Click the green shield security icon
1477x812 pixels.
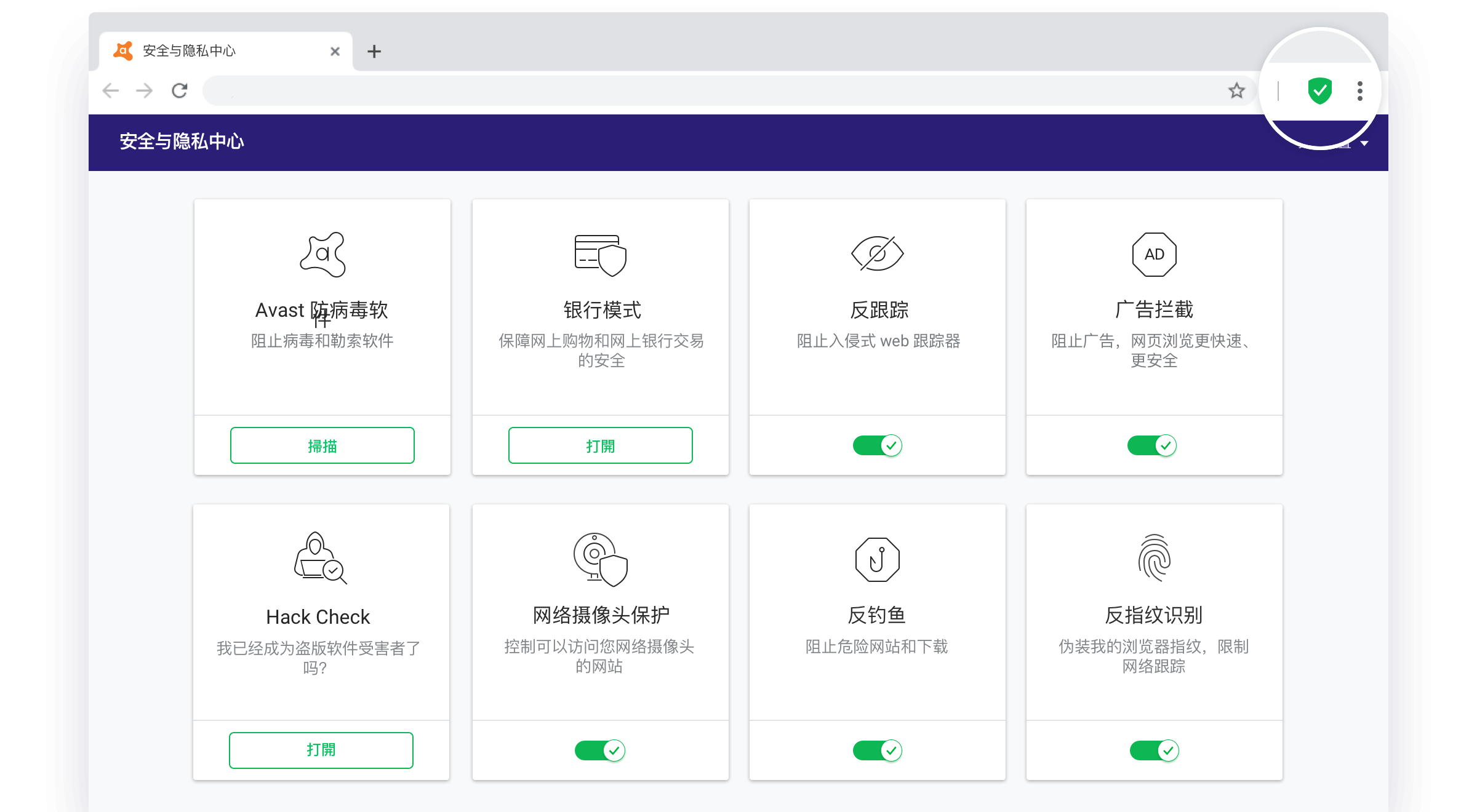tap(1319, 91)
